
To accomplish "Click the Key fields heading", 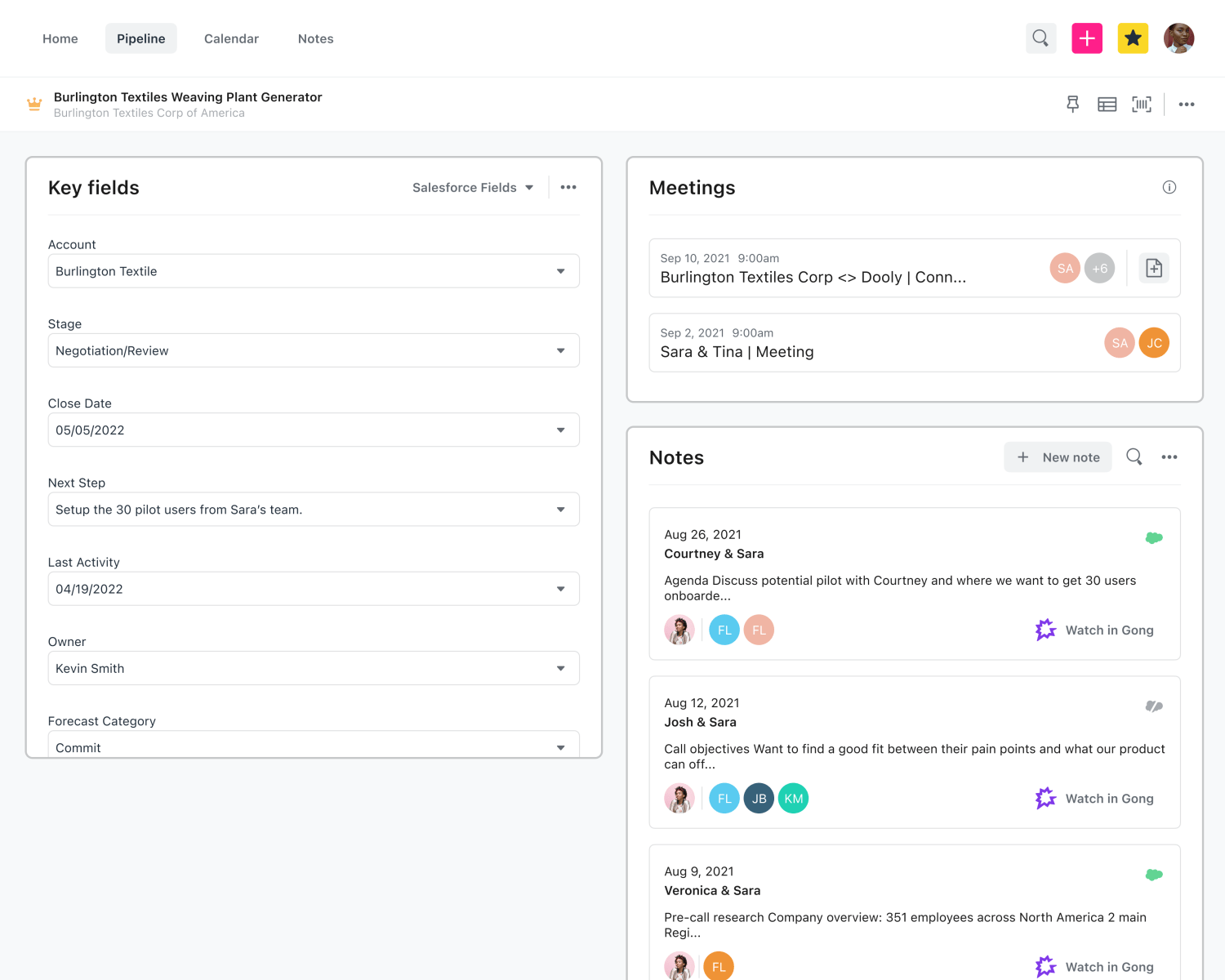I will point(94,188).
